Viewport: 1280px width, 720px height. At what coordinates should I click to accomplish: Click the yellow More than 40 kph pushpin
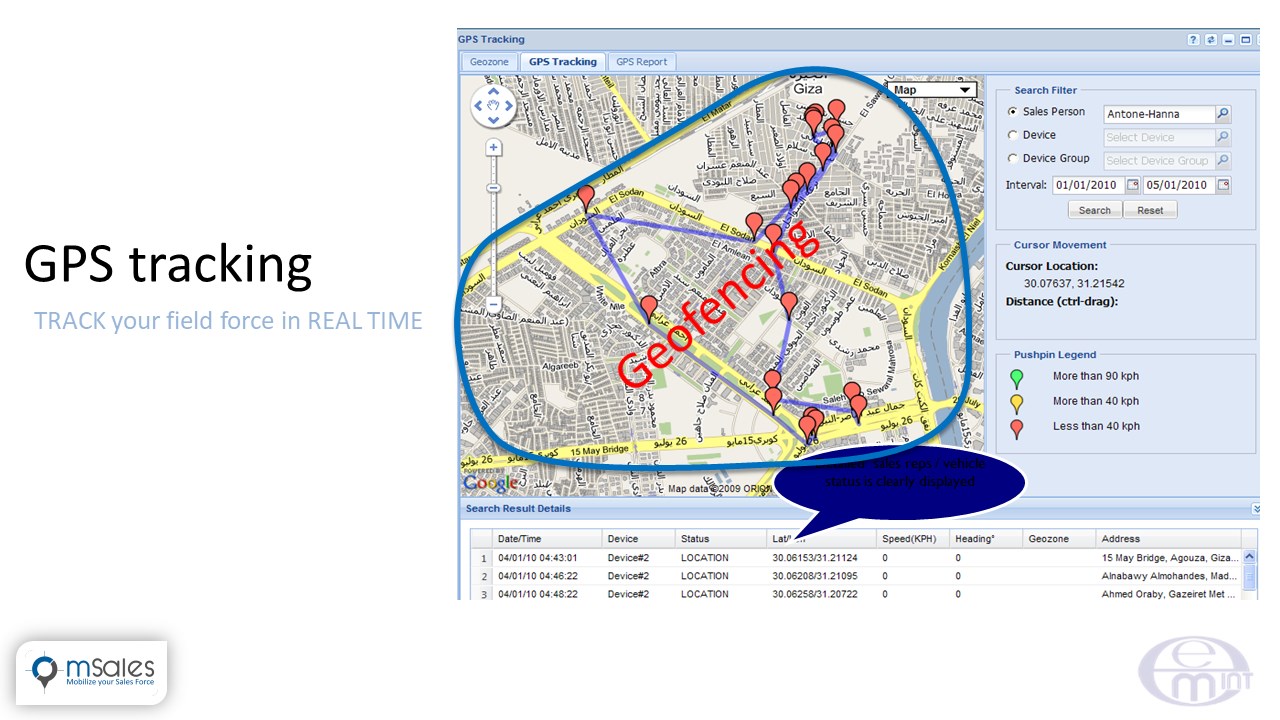point(1017,403)
